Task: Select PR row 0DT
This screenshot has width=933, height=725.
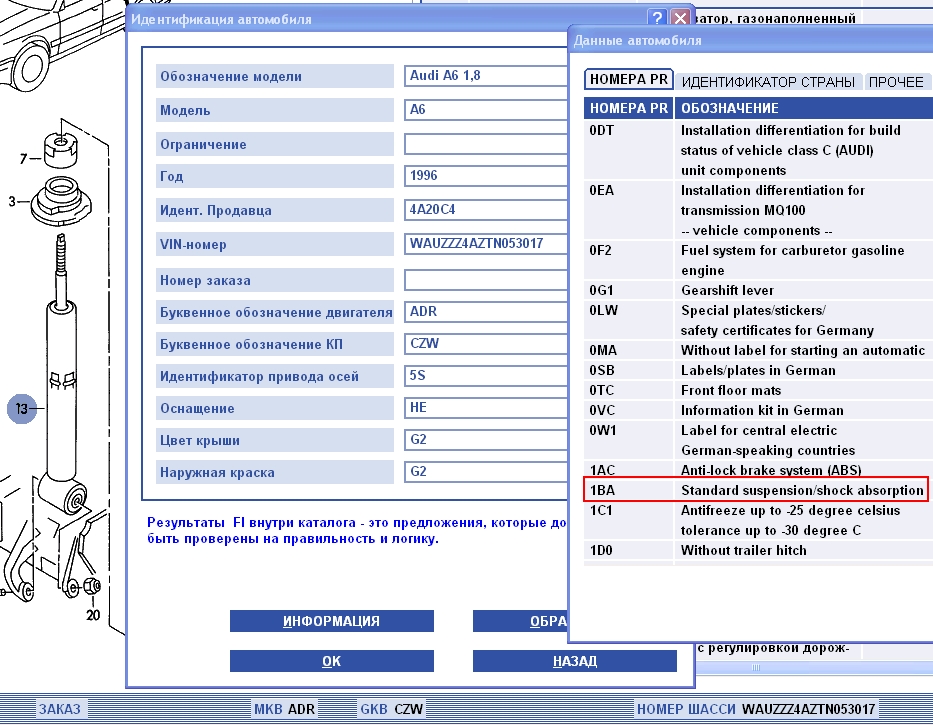Action: [x=758, y=150]
